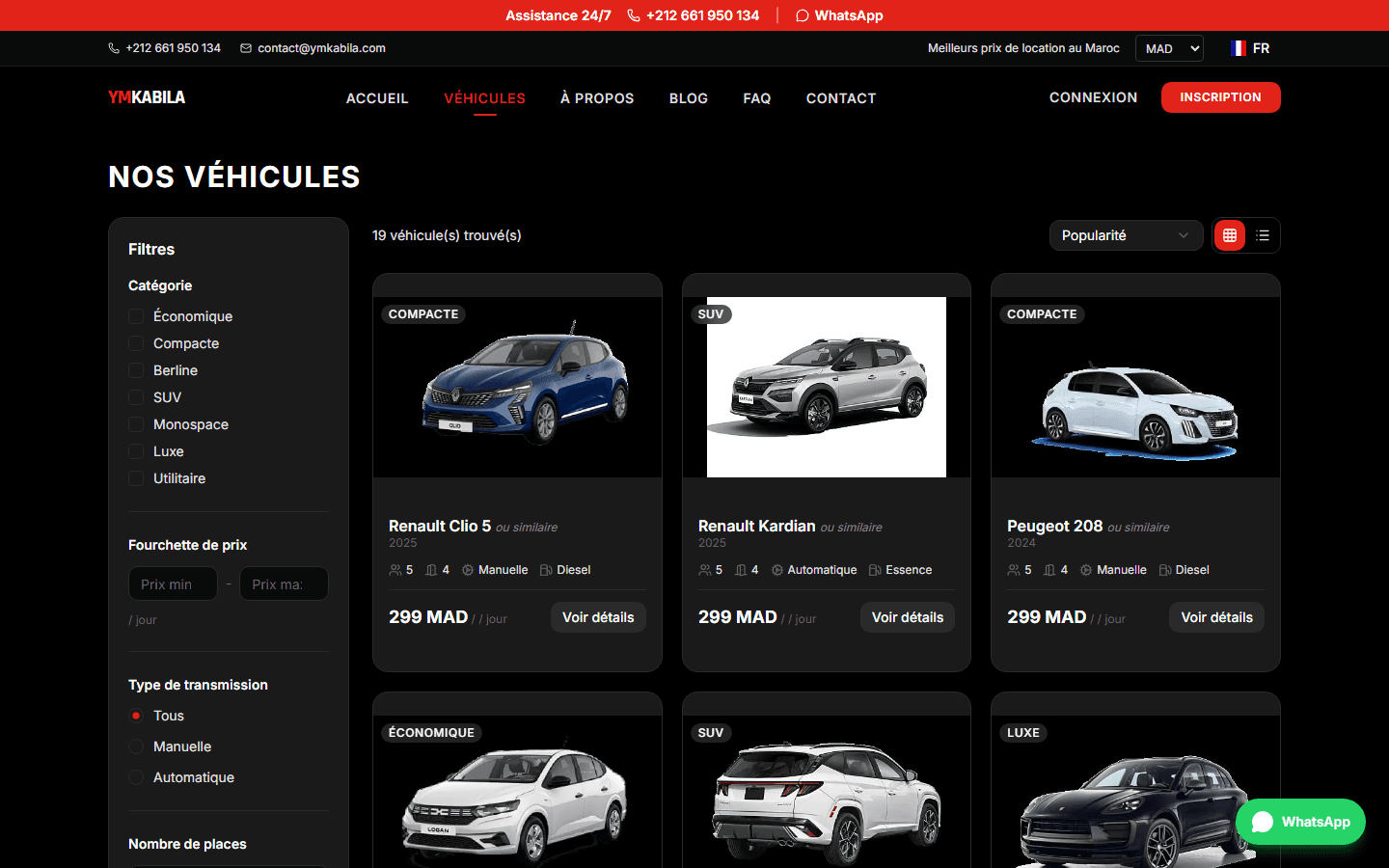The width and height of the screenshot is (1389, 868).
Task: Click the contact@ymkabila.com email link
Action: pyautogui.click(x=321, y=48)
